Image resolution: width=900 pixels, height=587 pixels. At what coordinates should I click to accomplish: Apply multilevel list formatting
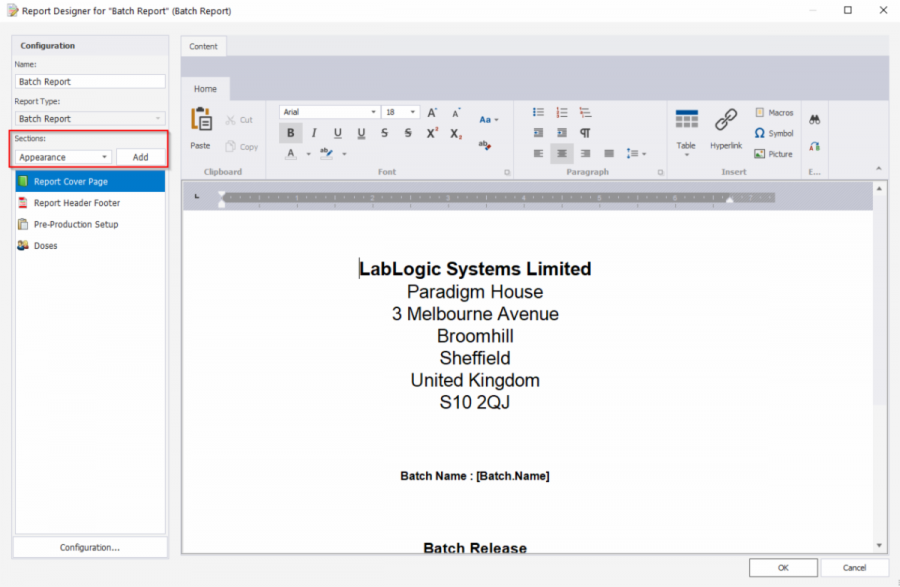pos(585,112)
